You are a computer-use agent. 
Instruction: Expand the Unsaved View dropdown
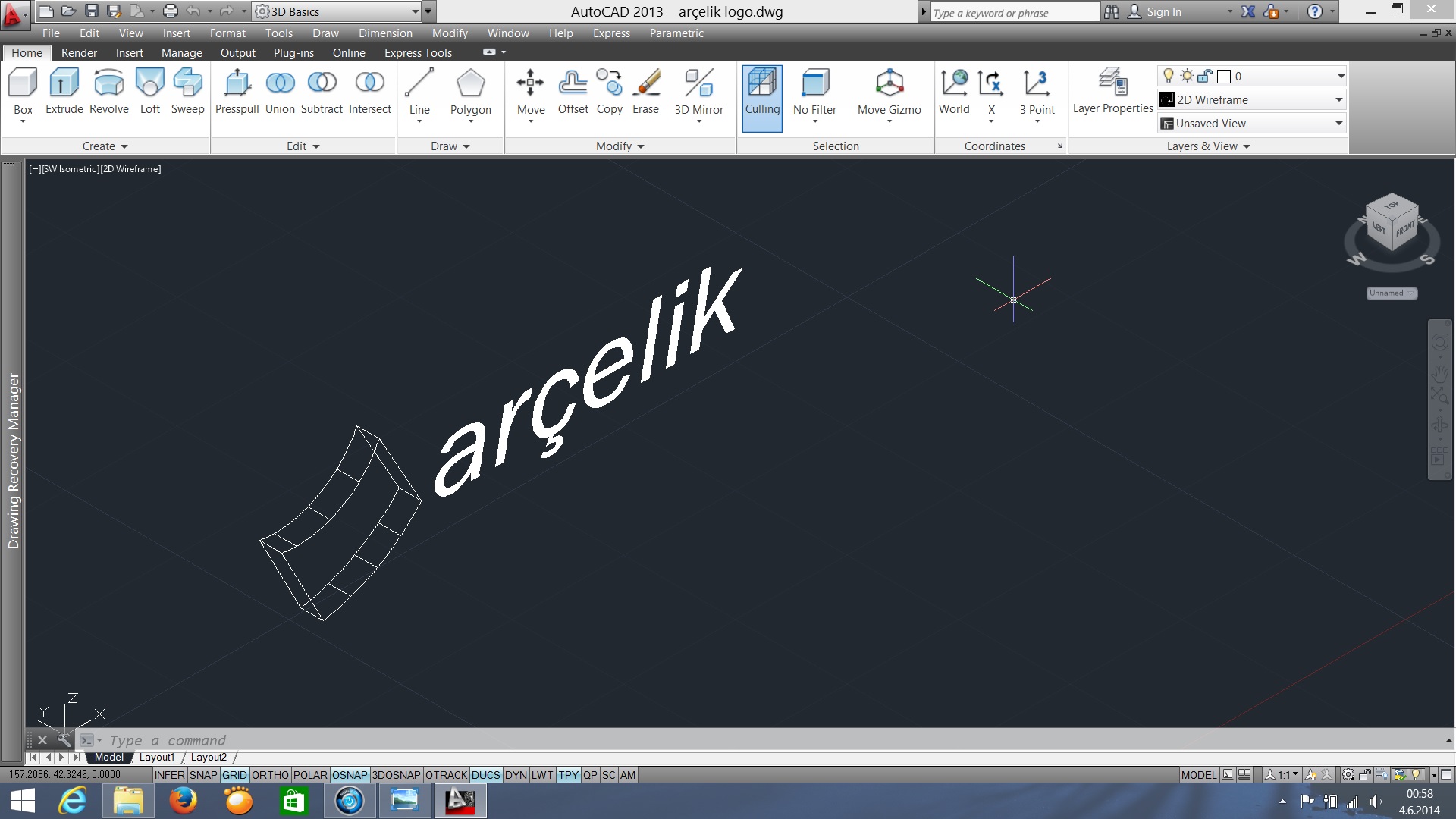click(x=1338, y=124)
